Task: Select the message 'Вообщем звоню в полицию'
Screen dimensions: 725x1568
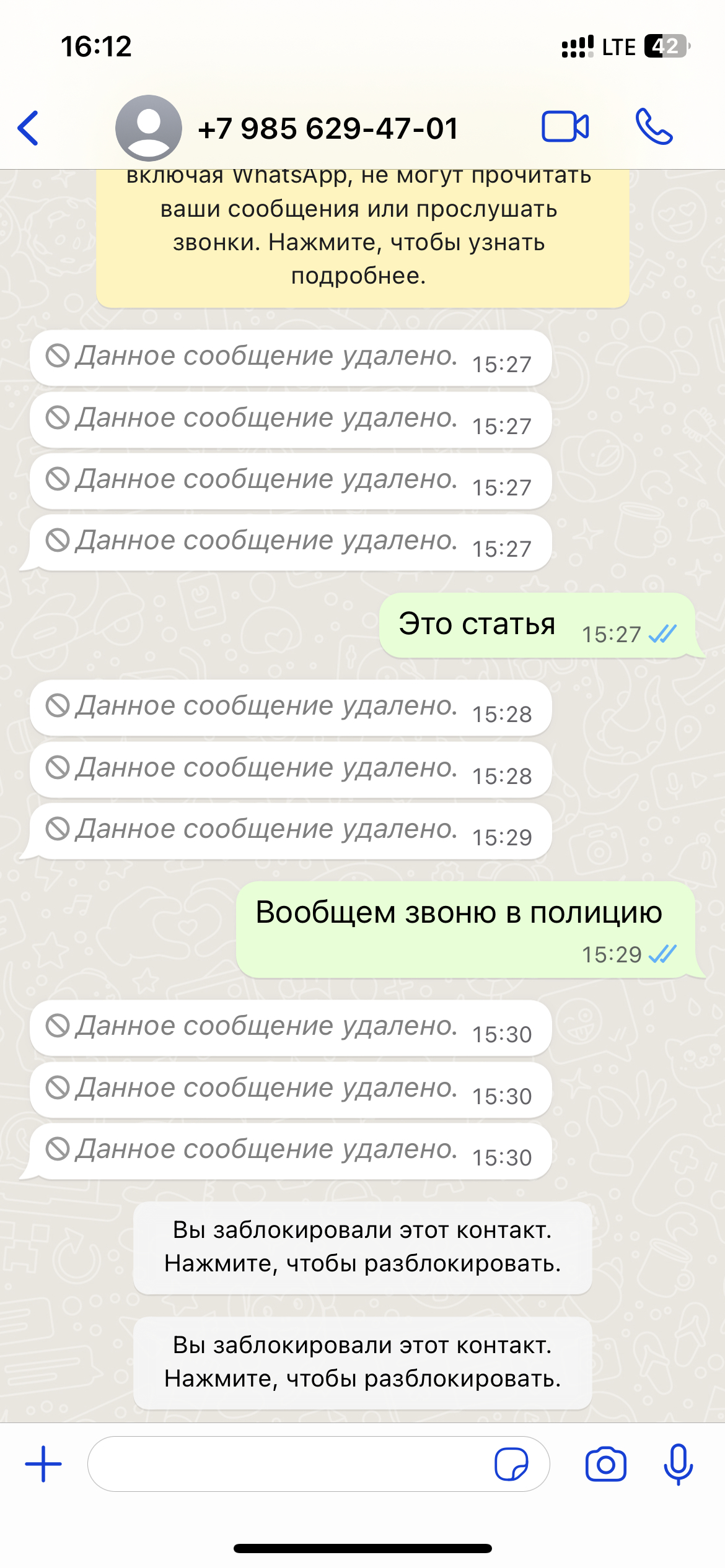Action: 465,930
